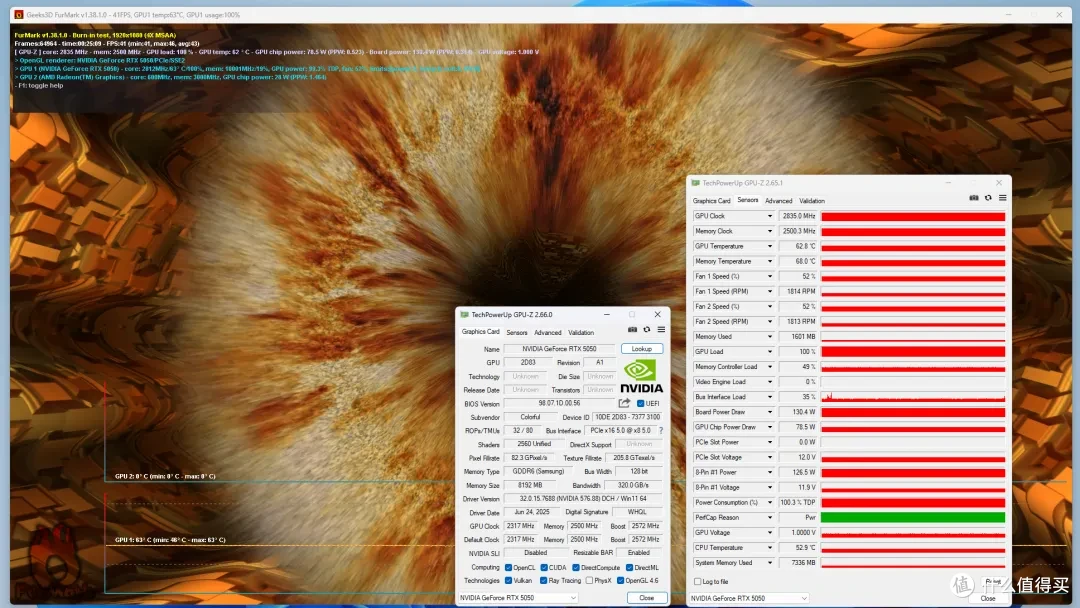The width and height of the screenshot is (1080, 608).
Task: Click the BIOS Version field 98.07.1D.00.56
Action: 559,403
